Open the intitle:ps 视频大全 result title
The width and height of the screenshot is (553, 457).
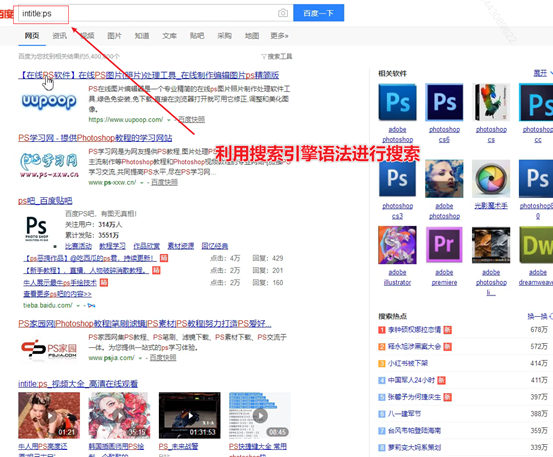[x=78, y=384]
